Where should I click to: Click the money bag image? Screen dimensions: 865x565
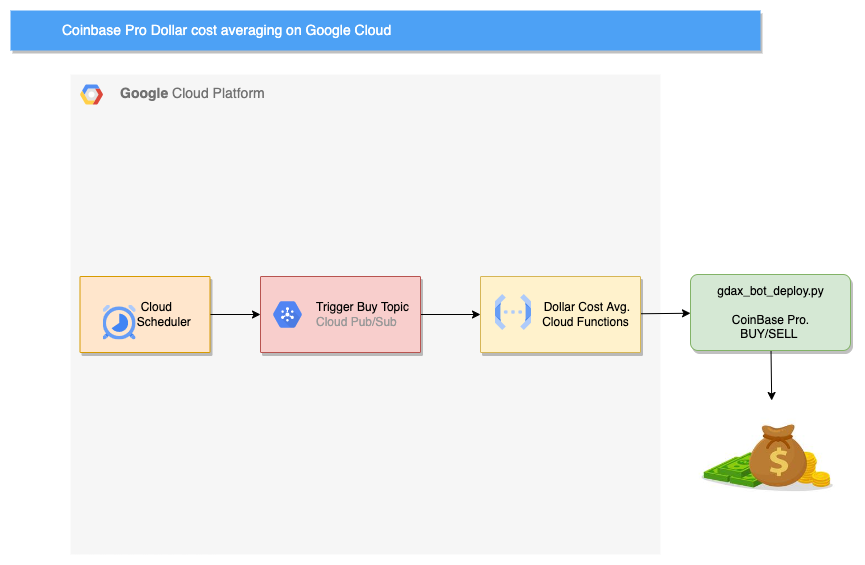pos(767,456)
